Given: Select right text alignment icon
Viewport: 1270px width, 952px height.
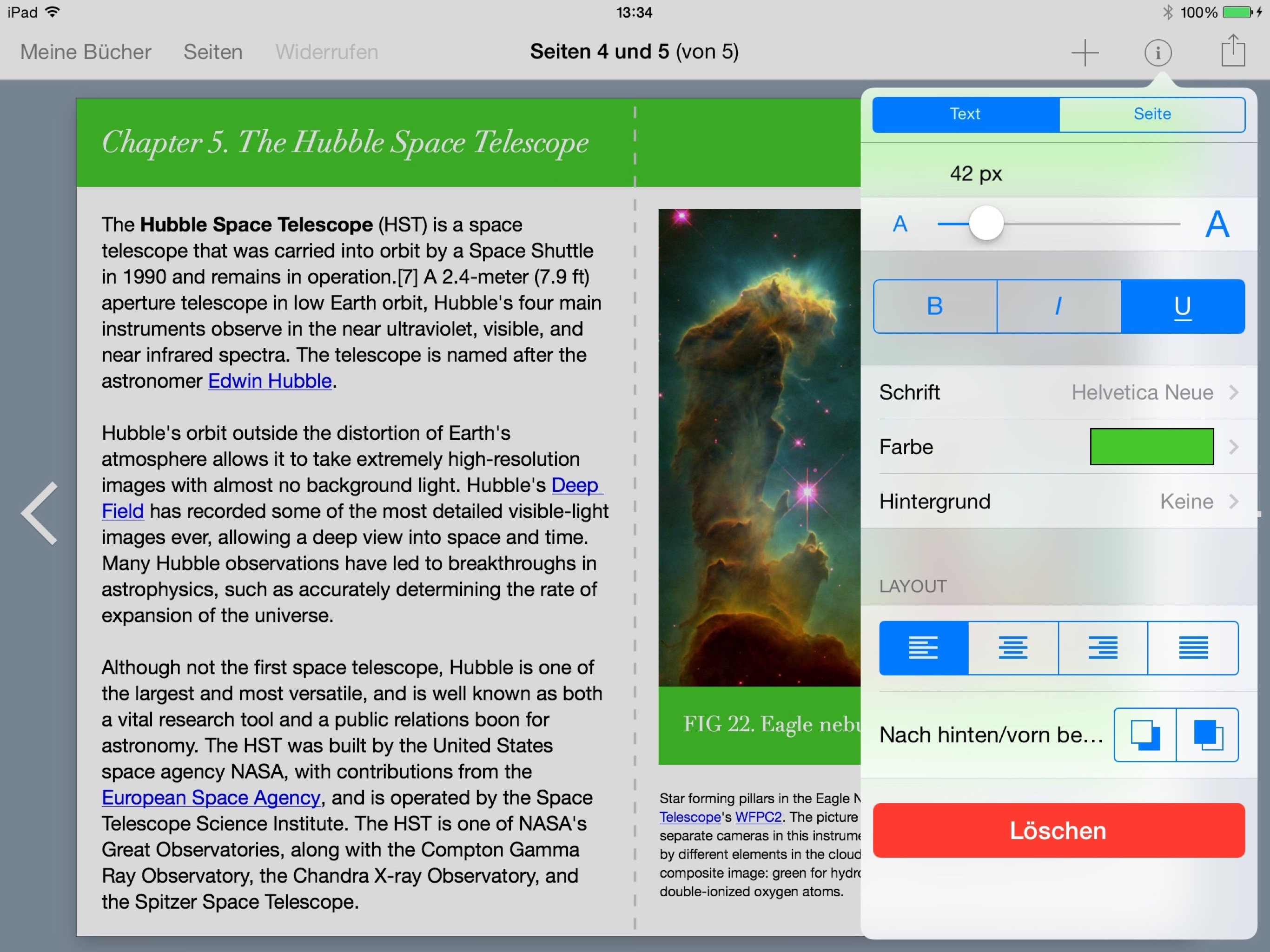Looking at the screenshot, I should (x=1102, y=648).
